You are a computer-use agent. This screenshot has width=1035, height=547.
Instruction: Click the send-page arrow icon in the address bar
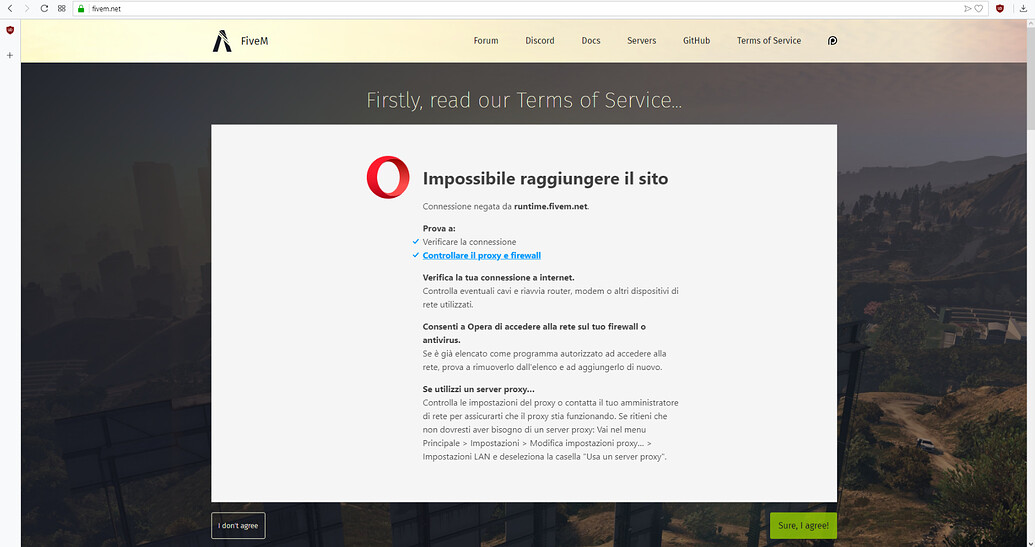click(x=968, y=9)
